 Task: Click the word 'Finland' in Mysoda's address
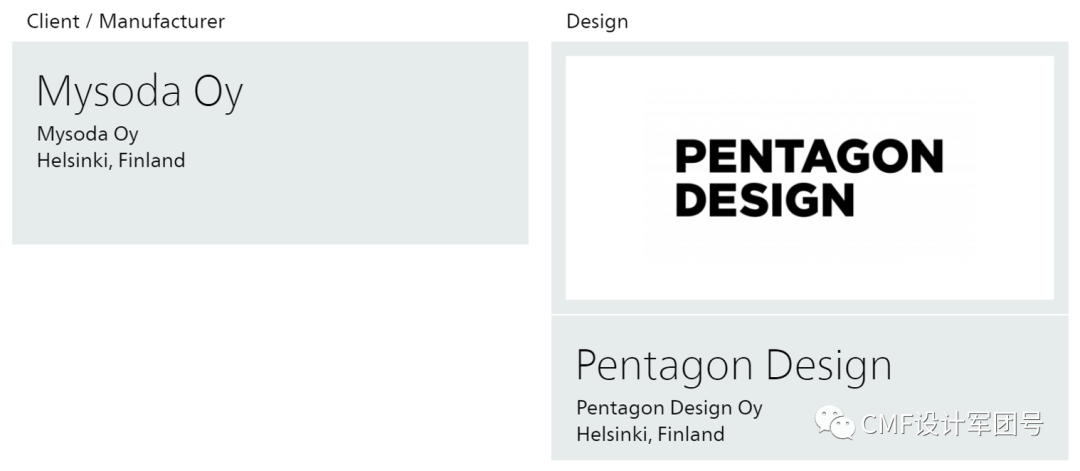click(x=151, y=160)
